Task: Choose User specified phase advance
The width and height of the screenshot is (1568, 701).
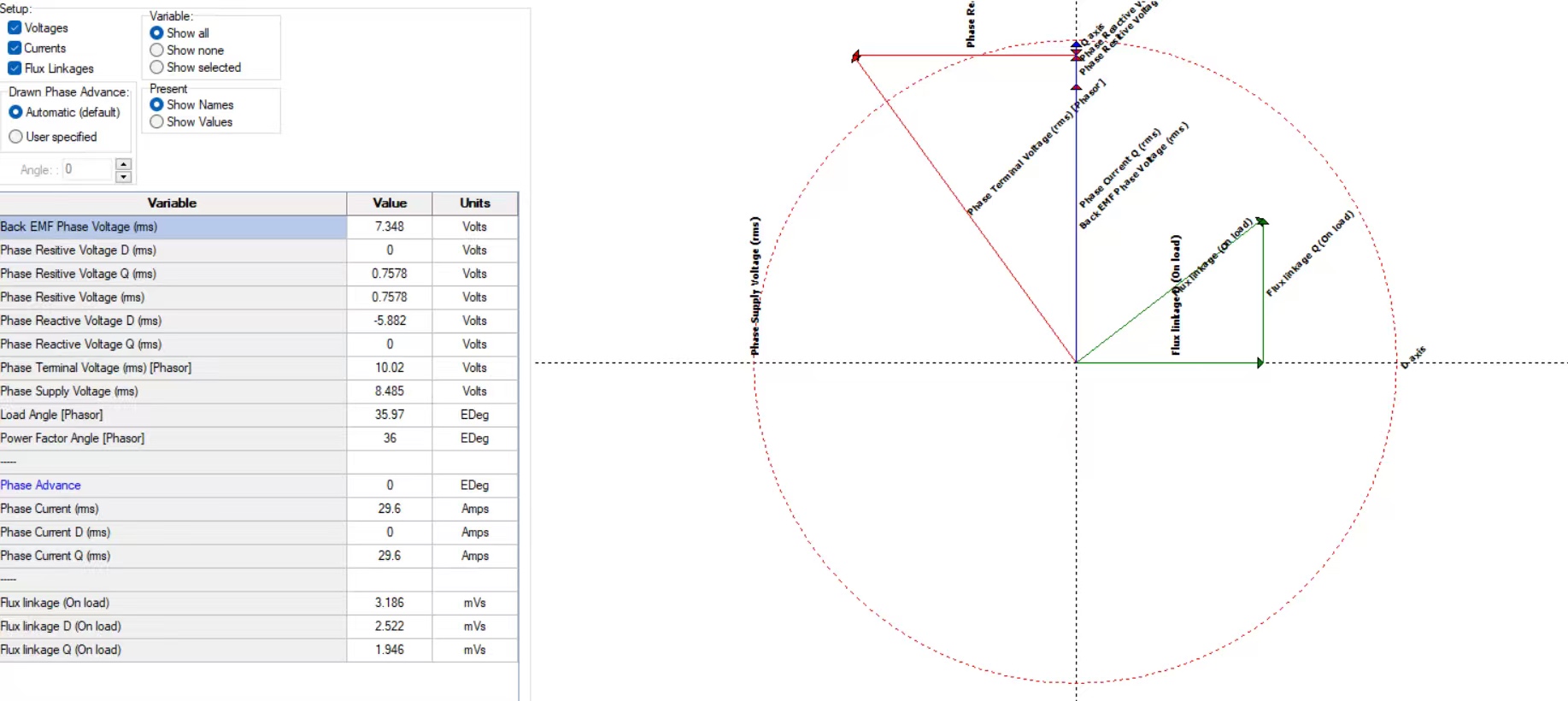Action: 15,137
